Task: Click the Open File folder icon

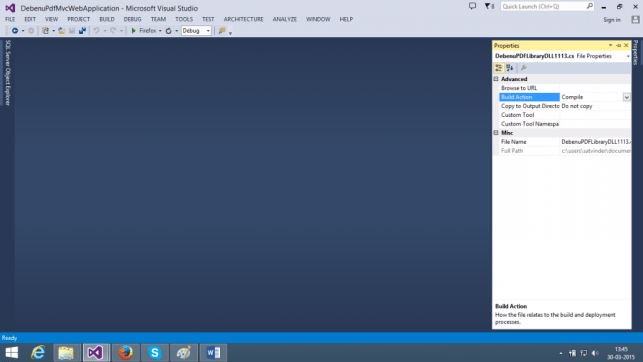Action: point(62,31)
